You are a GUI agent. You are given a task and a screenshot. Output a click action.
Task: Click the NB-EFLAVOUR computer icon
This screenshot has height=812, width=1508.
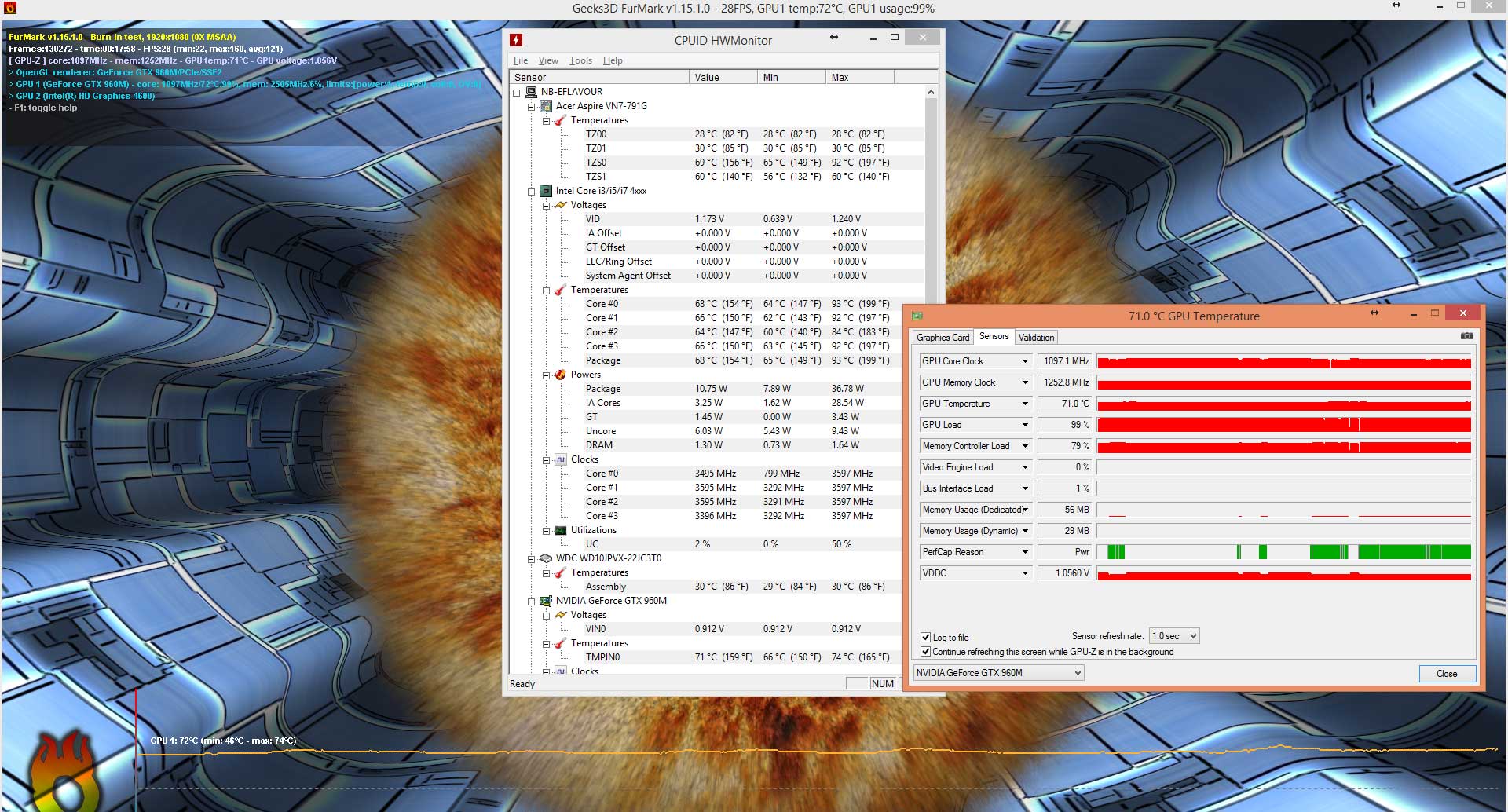coord(532,92)
